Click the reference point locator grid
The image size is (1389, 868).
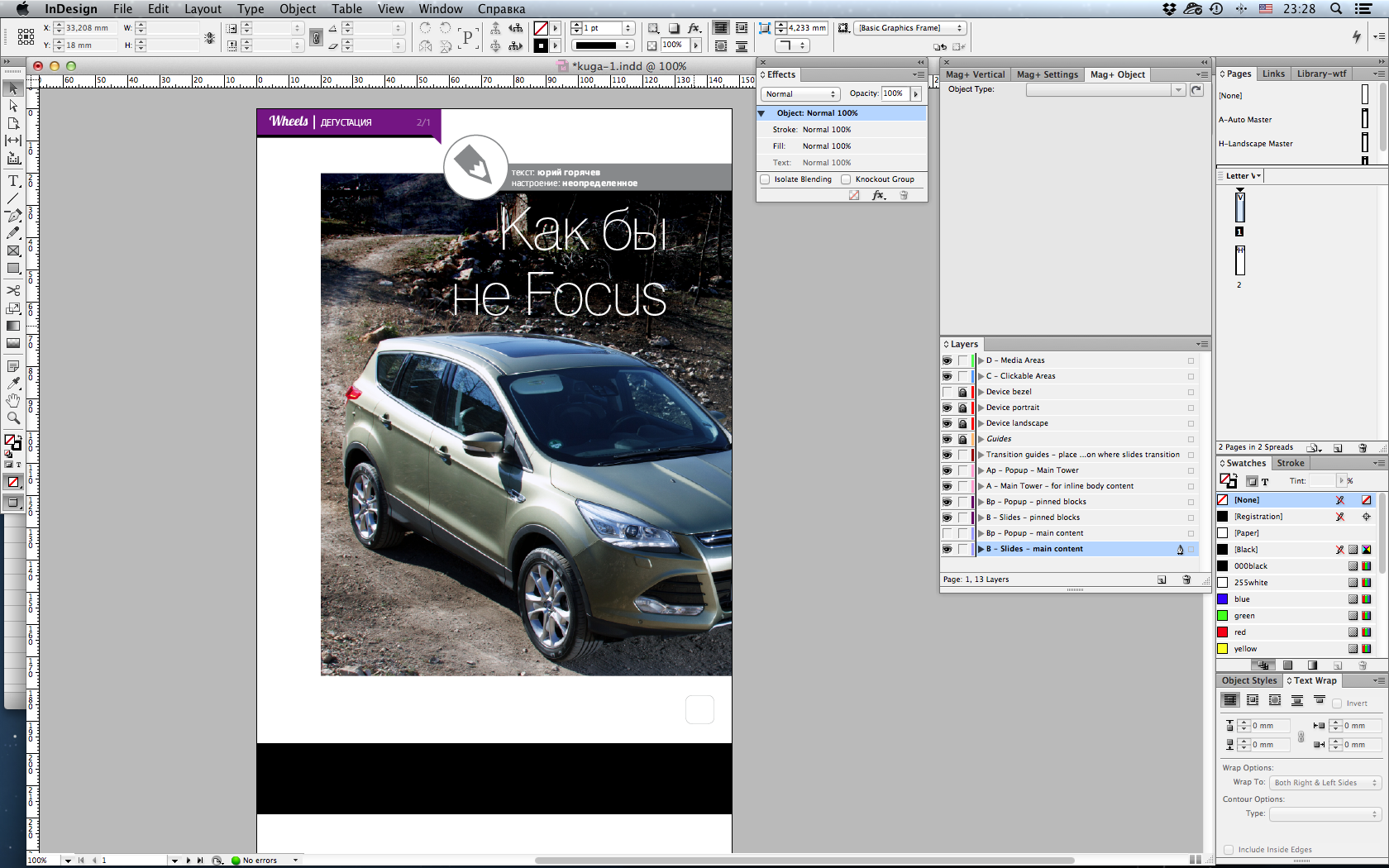[26, 36]
